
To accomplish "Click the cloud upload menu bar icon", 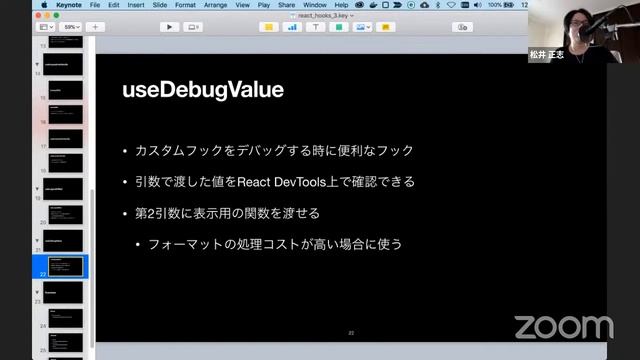I will (x=424, y=5).
